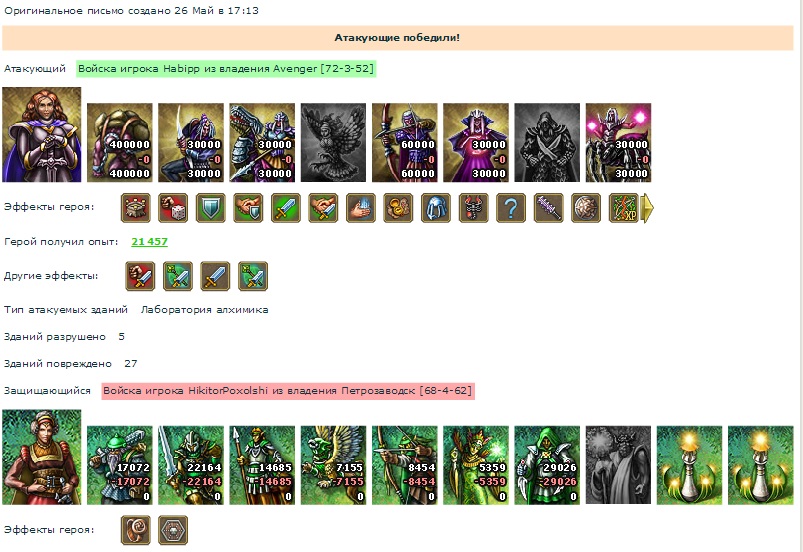
Task: Click the castle fortification hero effect icon
Action: click(136, 208)
